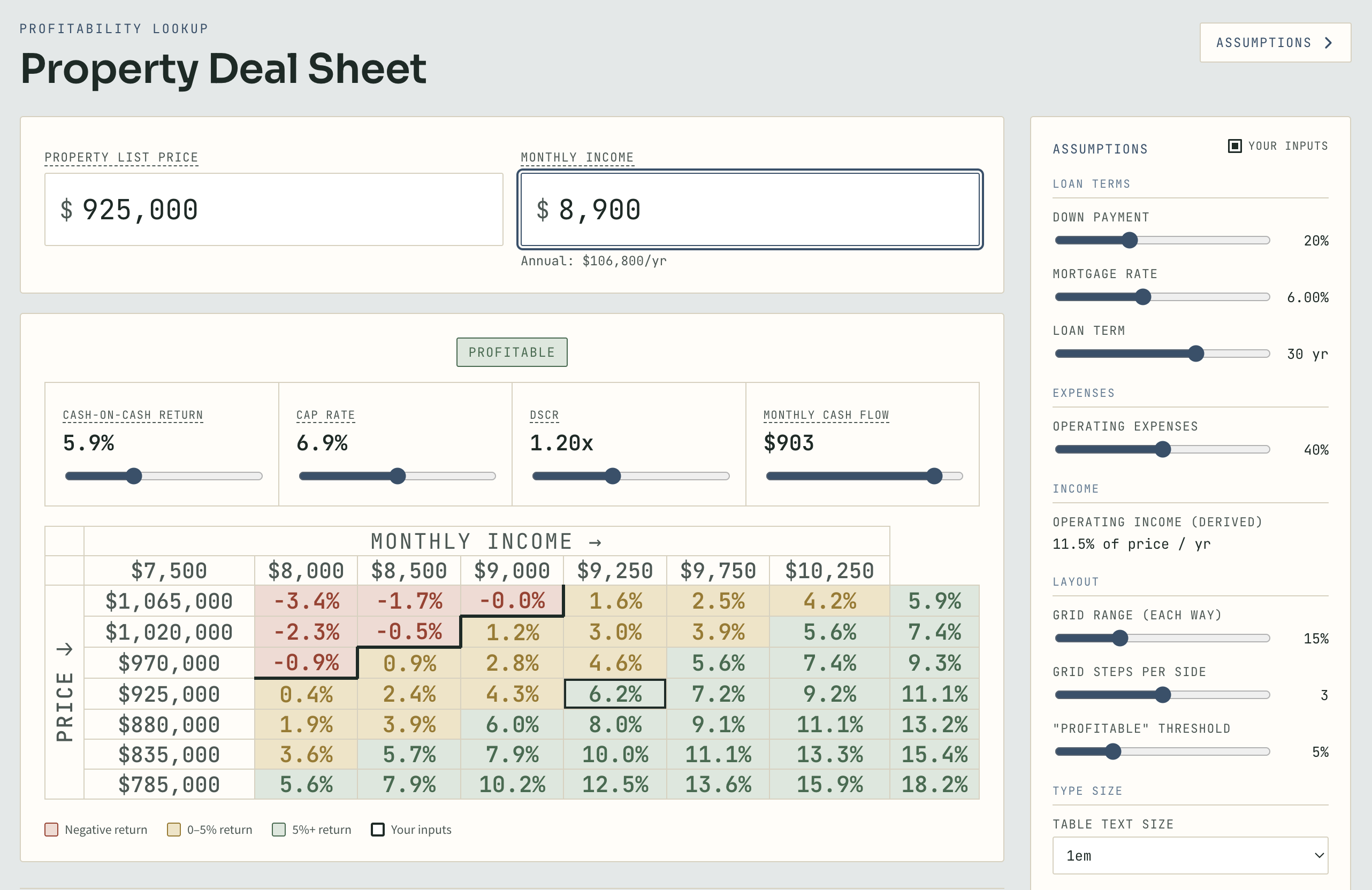This screenshot has width=1372, height=890.
Task: Click the 18.2% cell in the $785,000 row
Action: [x=934, y=784]
